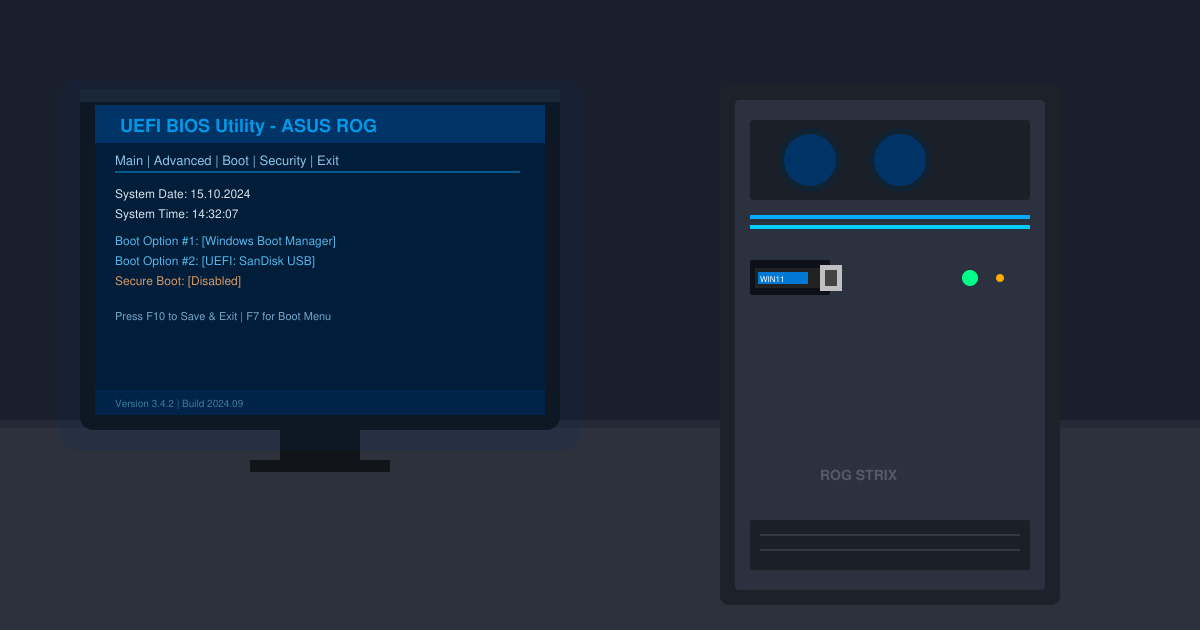Select System Time 14:32:07 field

tap(176, 214)
